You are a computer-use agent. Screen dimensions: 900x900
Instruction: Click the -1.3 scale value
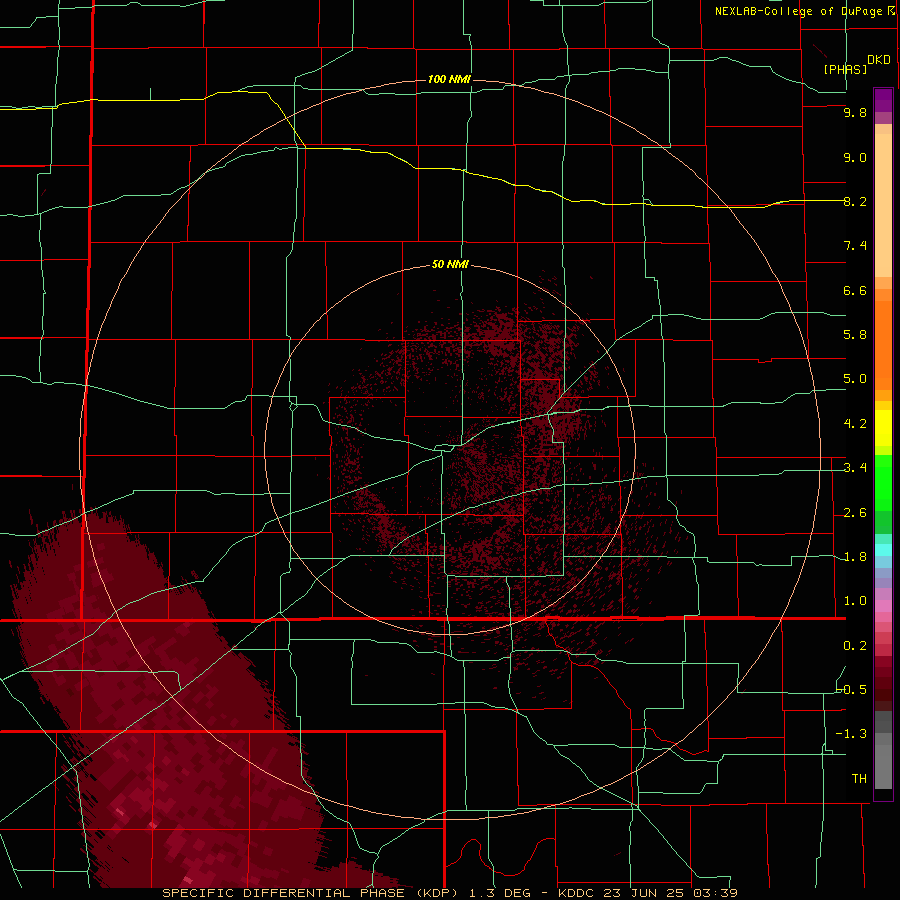(851, 734)
